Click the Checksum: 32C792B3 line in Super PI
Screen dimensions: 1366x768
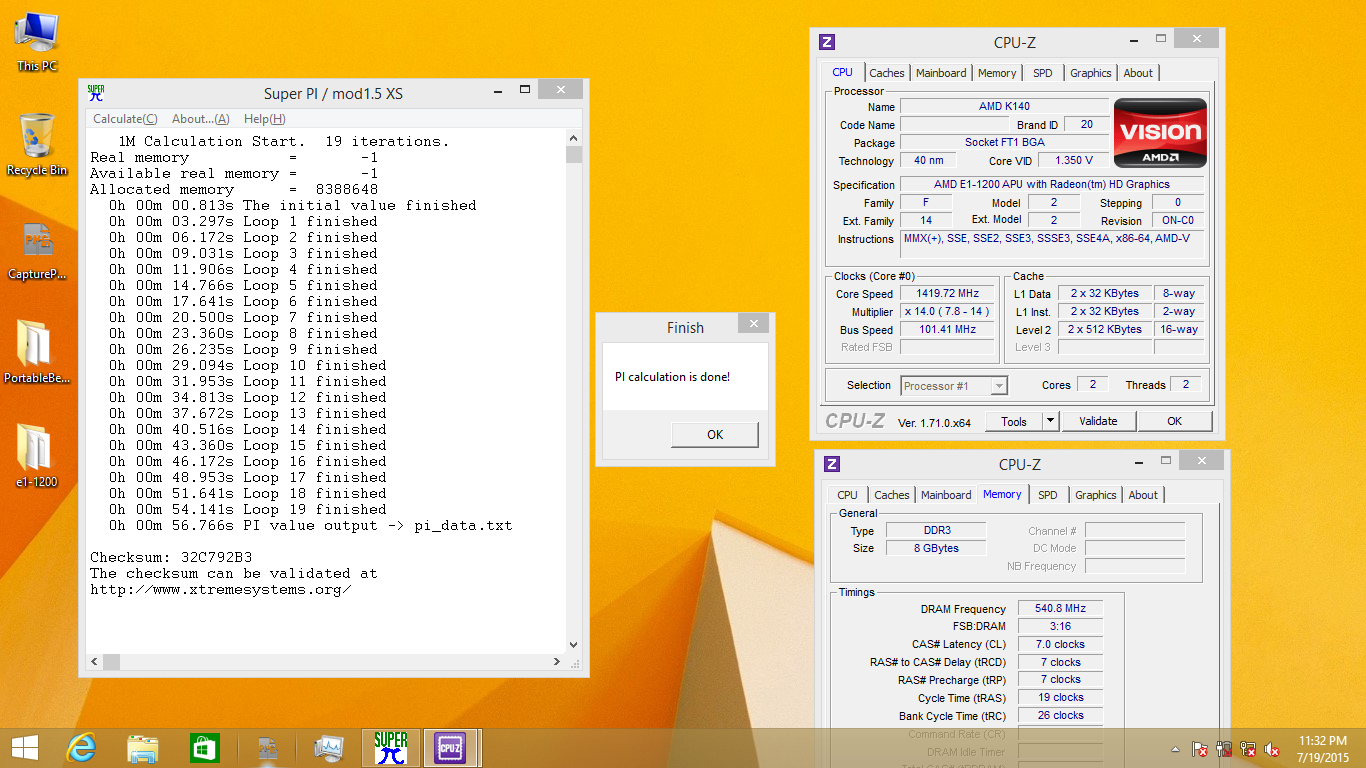coord(171,557)
